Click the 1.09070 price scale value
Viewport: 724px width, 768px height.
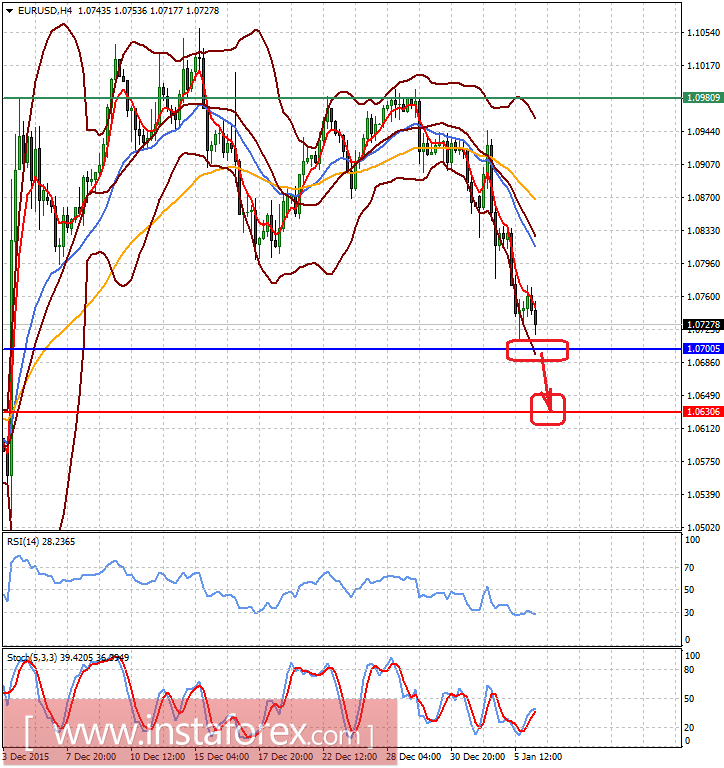pos(703,165)
